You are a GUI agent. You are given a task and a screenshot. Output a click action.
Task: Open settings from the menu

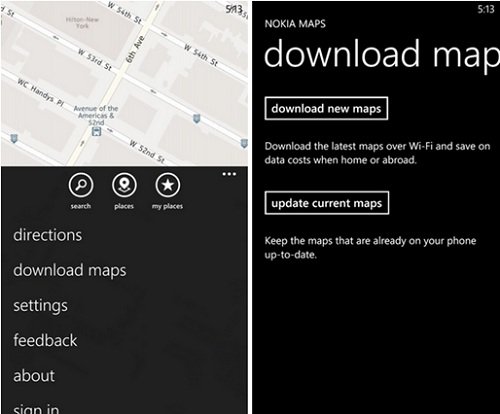point(41,306)
